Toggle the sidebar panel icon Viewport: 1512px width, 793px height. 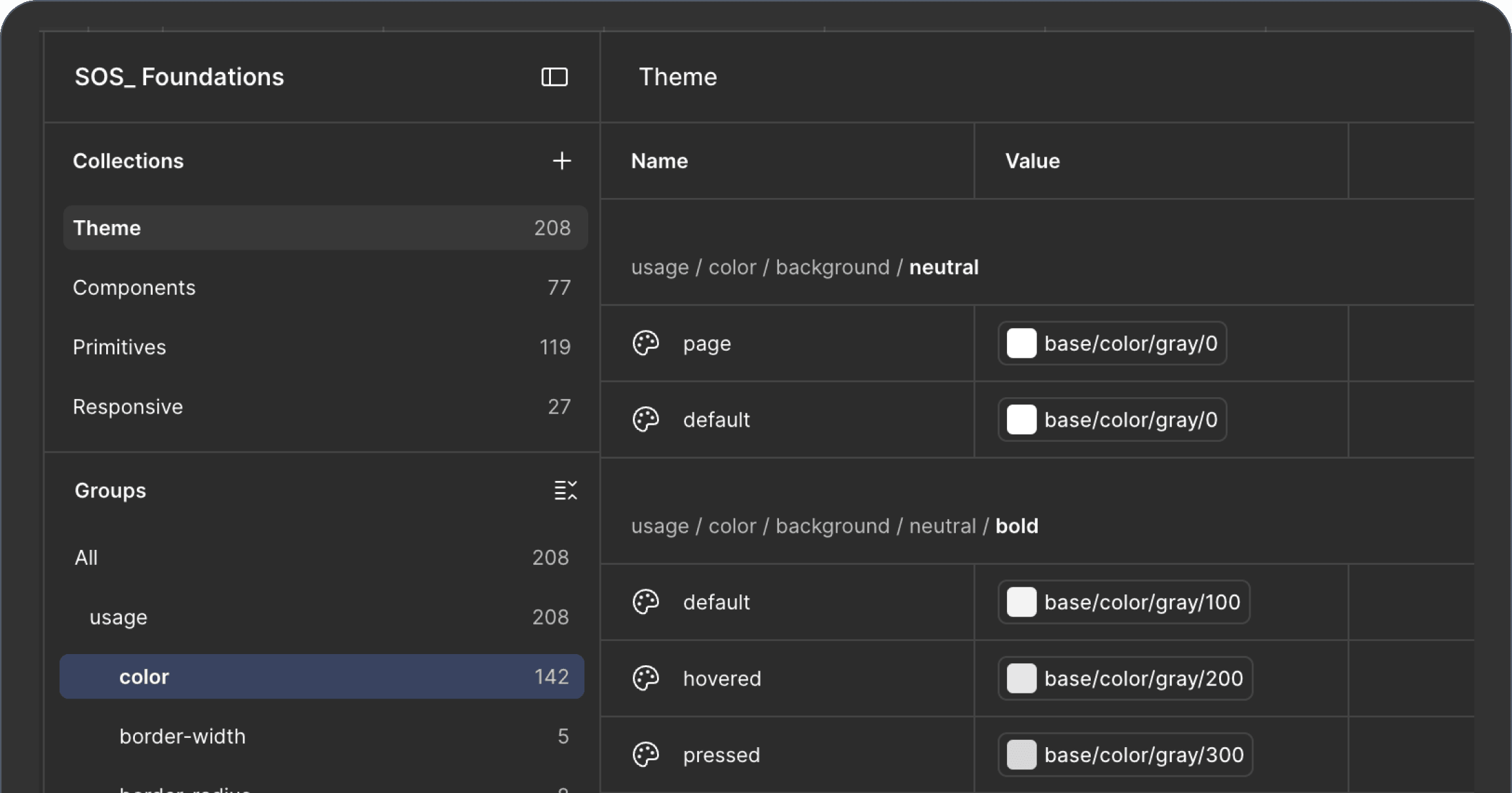[554, 77]
